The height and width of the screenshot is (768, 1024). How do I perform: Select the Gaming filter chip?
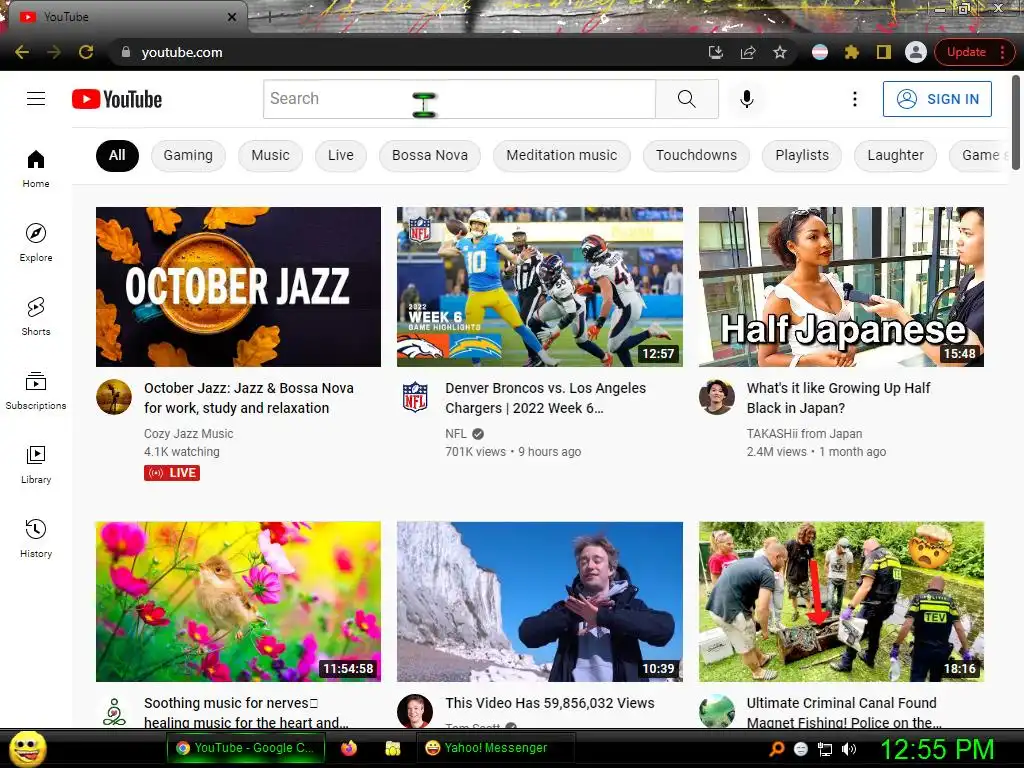[x=188, y=155]
